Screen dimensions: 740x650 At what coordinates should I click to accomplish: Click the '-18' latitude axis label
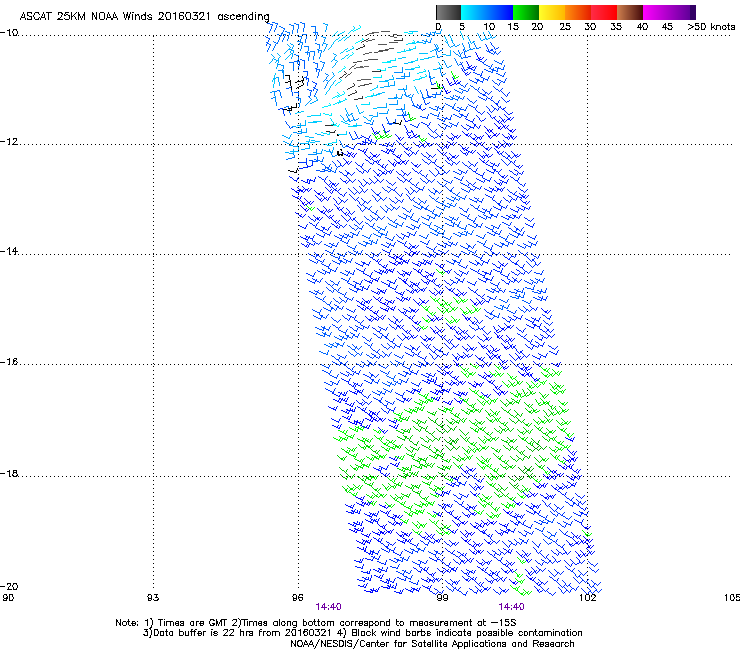click(9, 473)
